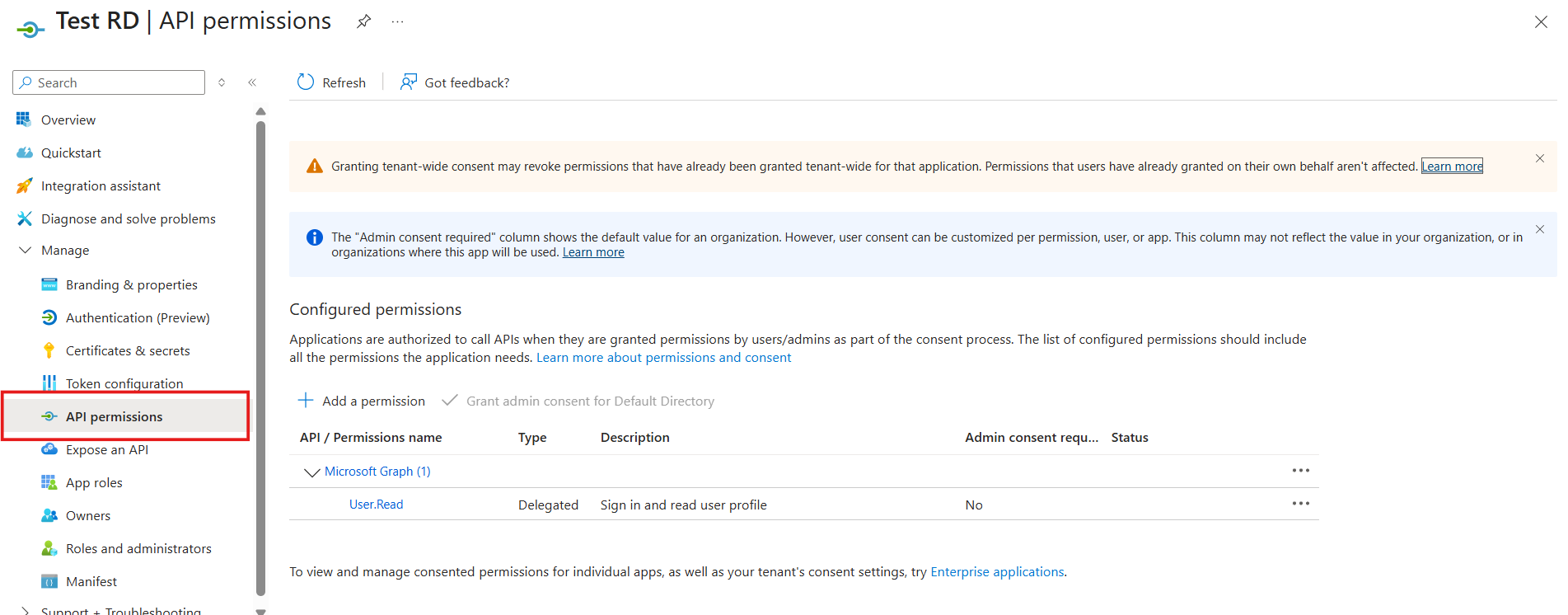Expand the Support + Troubleshooting section
The height and width of the screenshot is (615, 1568).
tap(26, 611)
